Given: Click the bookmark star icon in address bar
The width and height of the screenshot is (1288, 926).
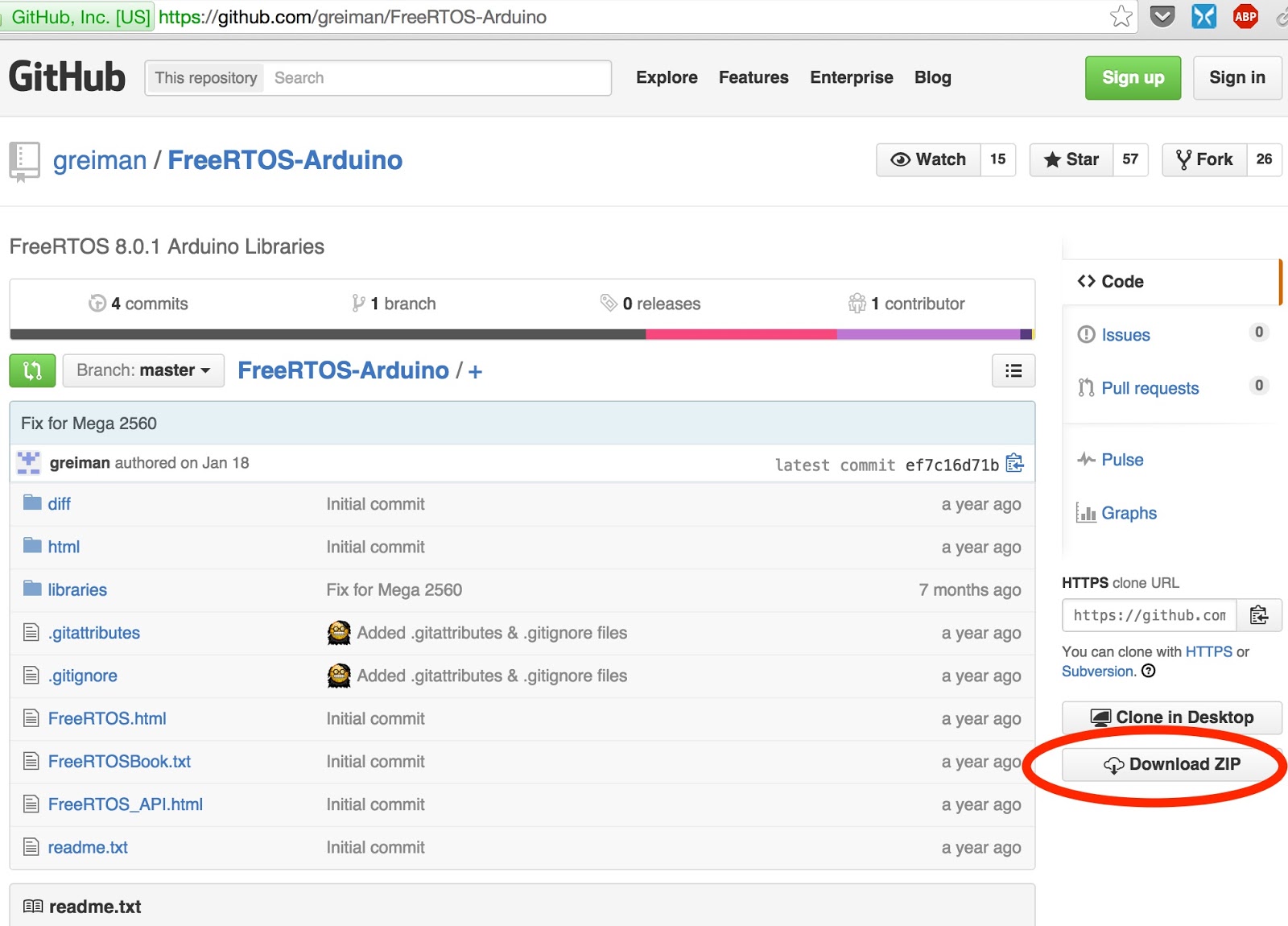Looking at the screenshot, I should point(1121,16).
